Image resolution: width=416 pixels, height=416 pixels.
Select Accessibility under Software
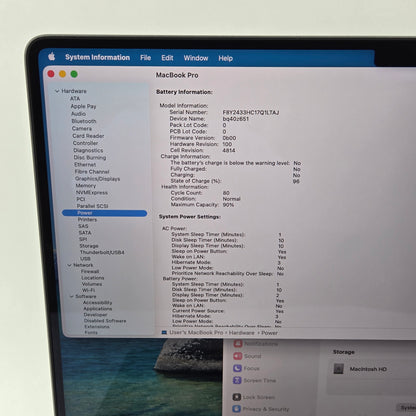(x=97, y=303)
